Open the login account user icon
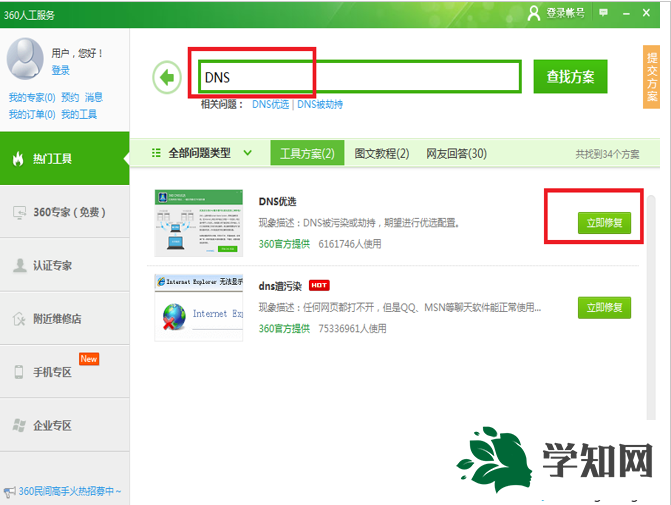671x505 pixels. click(x=534, y=13)
